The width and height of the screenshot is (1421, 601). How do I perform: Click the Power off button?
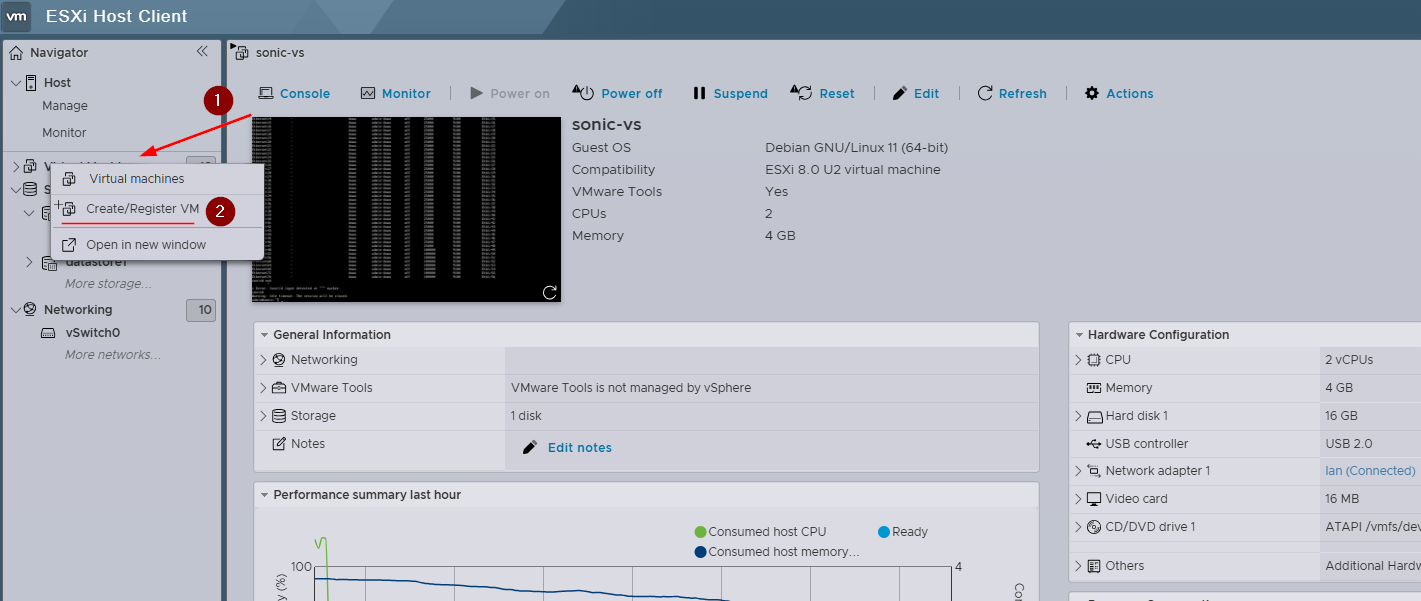coord(617,93)
